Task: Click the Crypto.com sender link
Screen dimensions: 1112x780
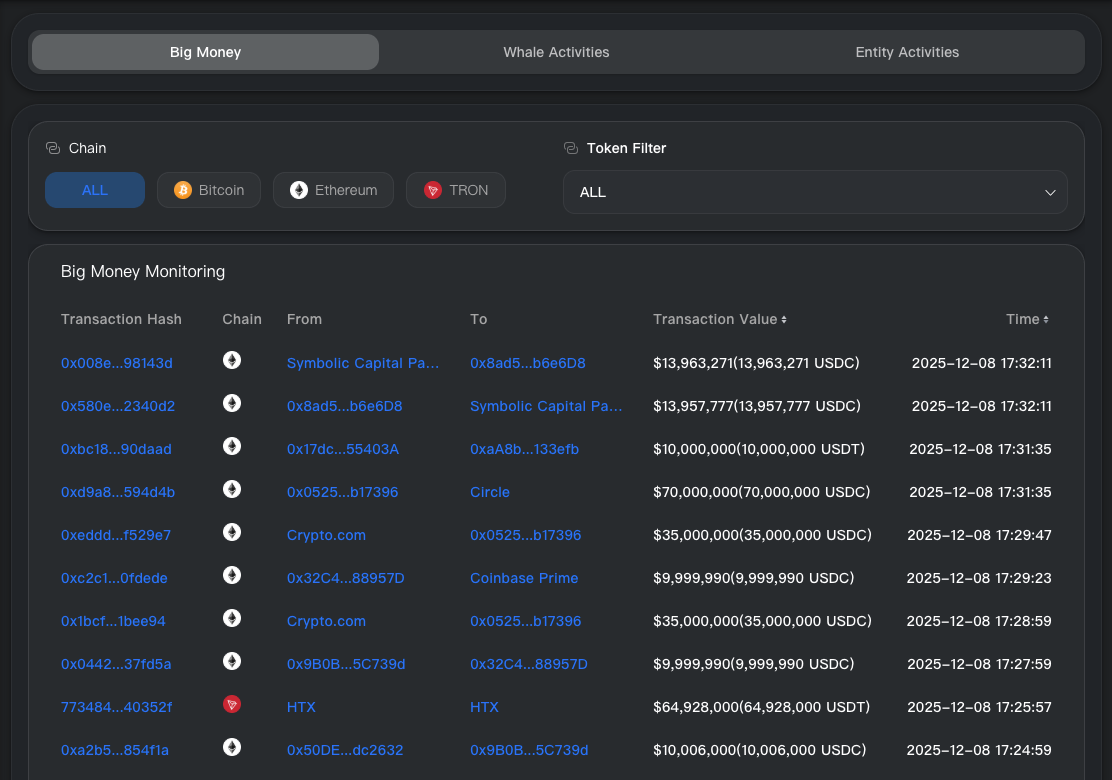Action: point(326,535)
